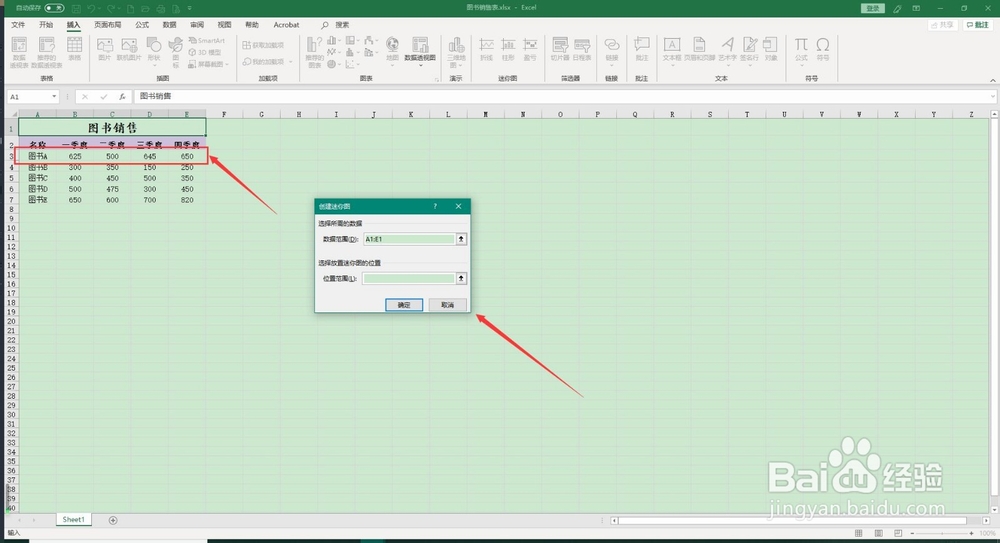Screen dimensions: 1000x543
Task: Select the Sheet1 tab
Action: [73, 519]
